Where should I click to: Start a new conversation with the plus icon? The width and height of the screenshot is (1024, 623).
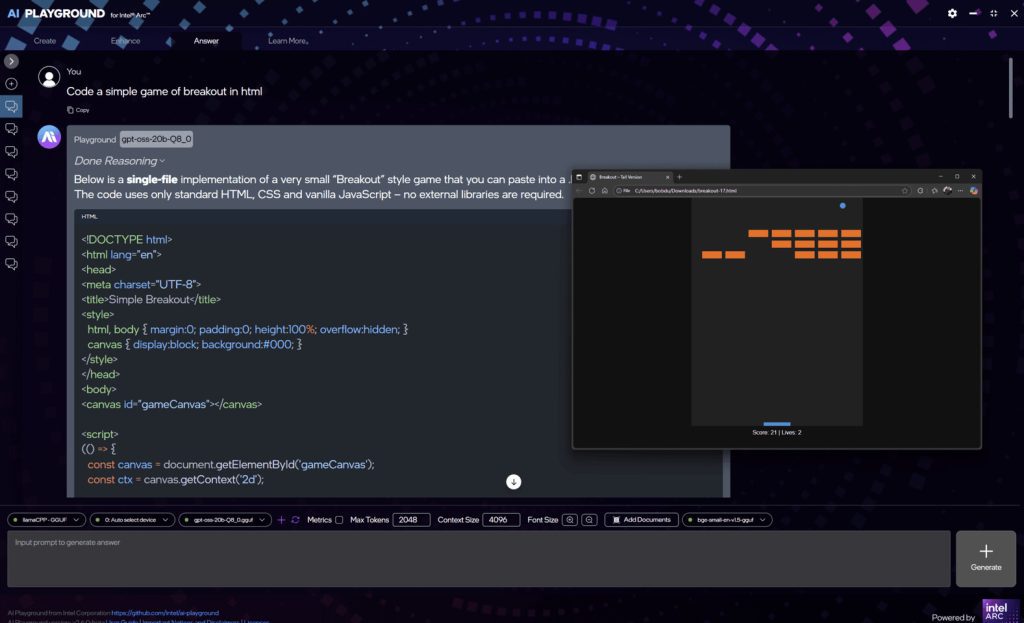[12, 83]
